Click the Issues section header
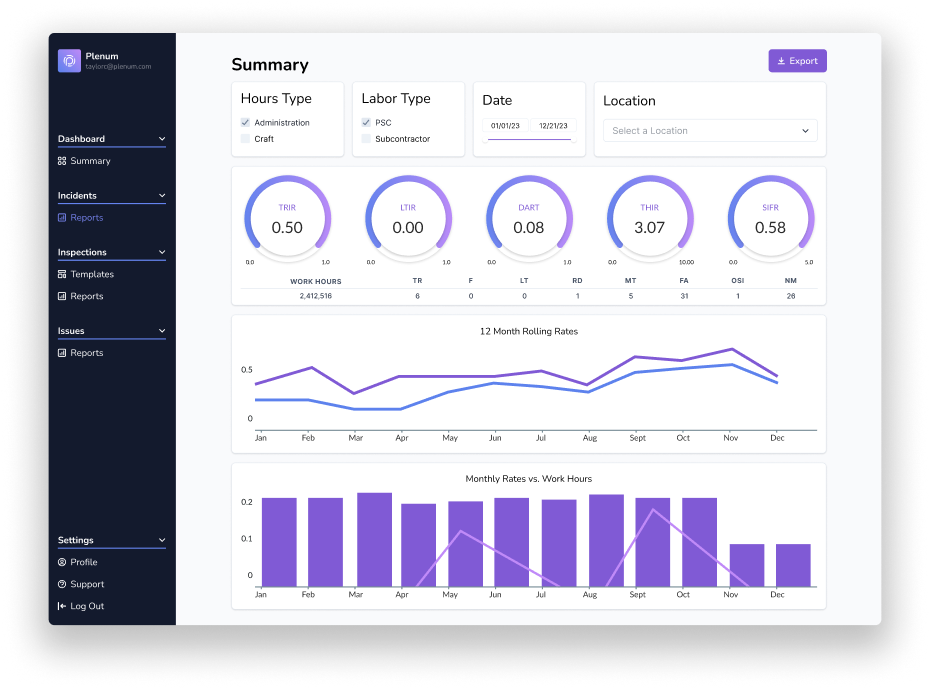This screenshot has width=930, height=690. [x=112, y=331]
